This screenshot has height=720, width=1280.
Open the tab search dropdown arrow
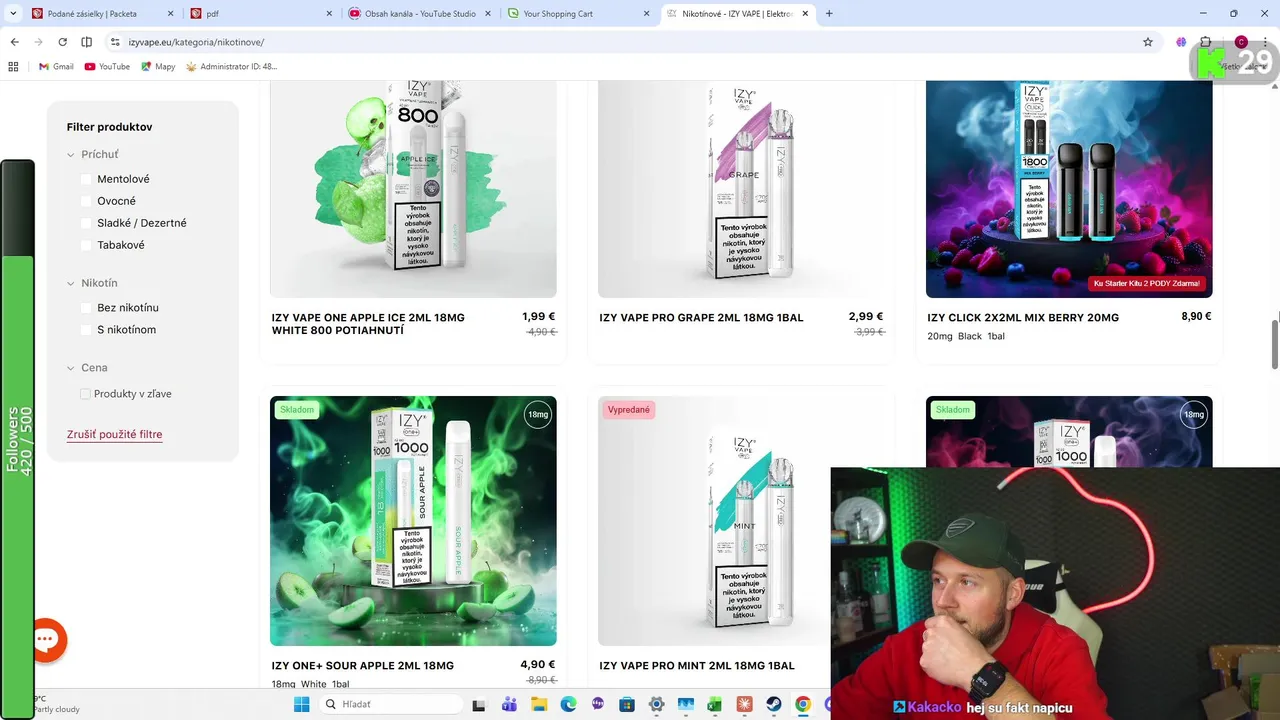click(12, 14)
